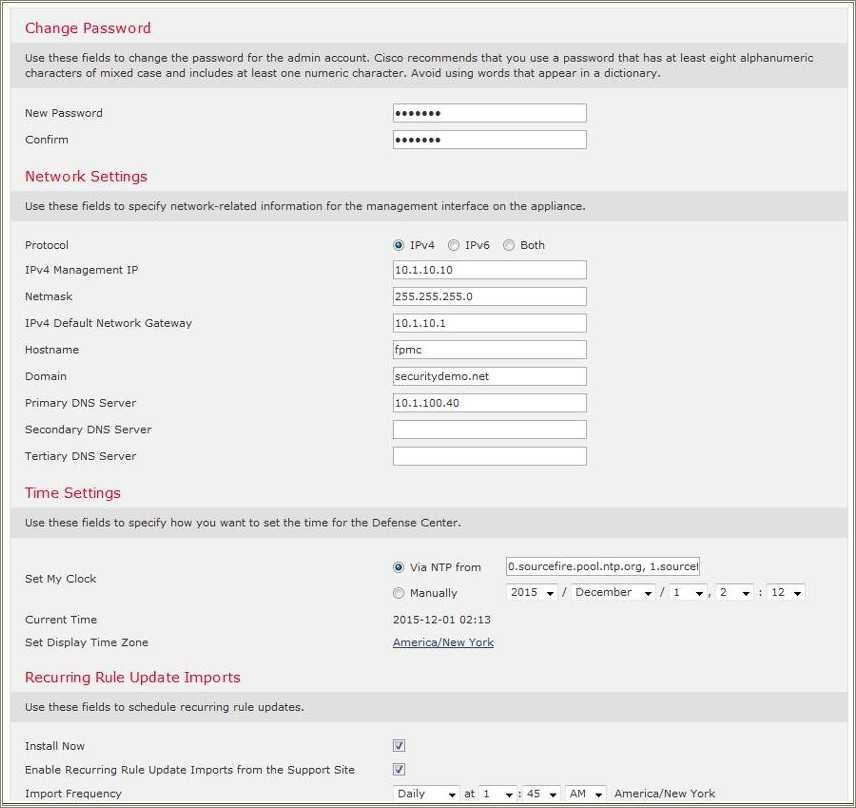Click the Netmask field
Image resolution: width=856 pixels, height=808 pixels.
[x=489, y=296]
